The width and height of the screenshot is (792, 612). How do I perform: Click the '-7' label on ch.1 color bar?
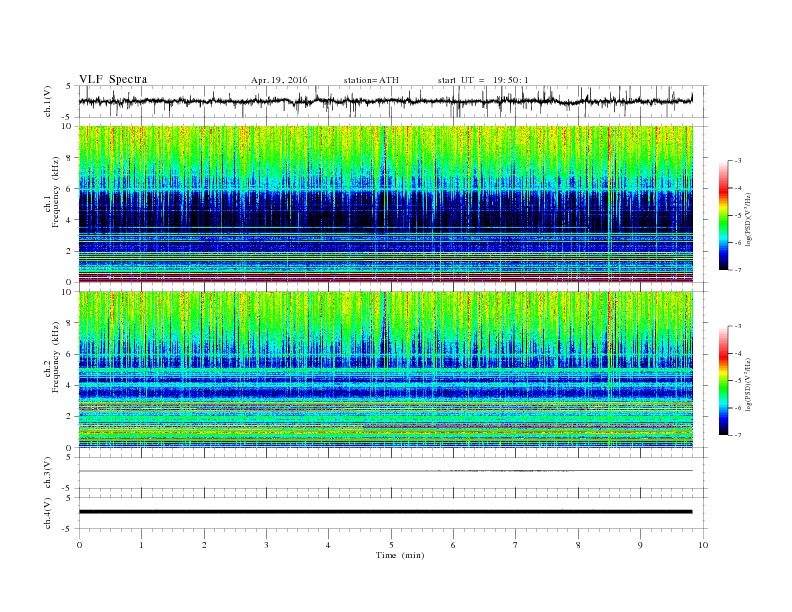click(738, 270)
